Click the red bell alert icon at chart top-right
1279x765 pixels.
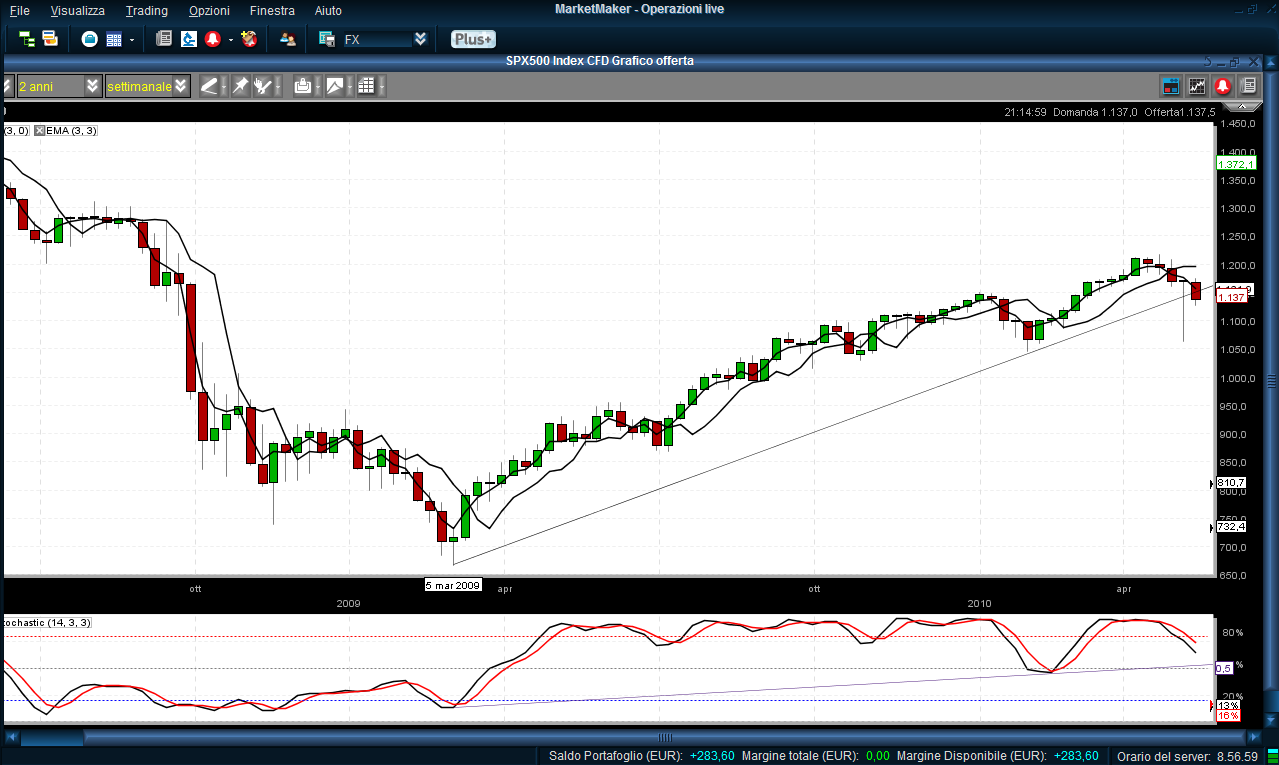[x=1222, y=86]
